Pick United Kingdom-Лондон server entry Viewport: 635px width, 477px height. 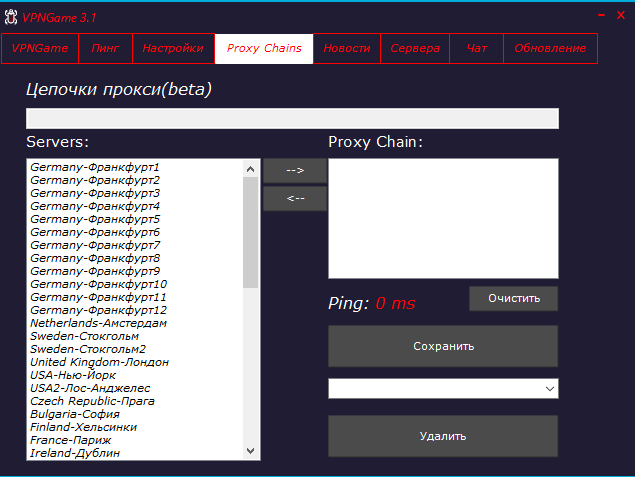(99, 362)
